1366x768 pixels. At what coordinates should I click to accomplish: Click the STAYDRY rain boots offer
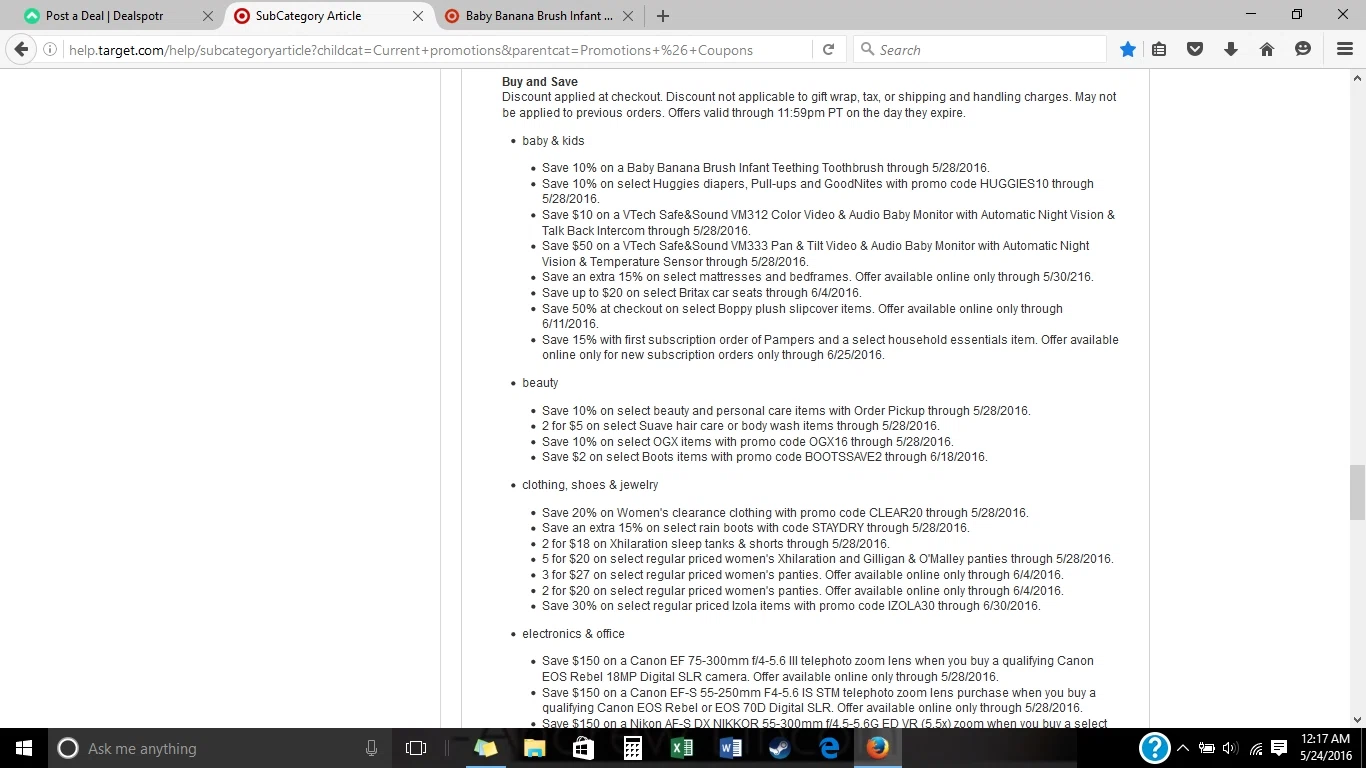point(756,528)
